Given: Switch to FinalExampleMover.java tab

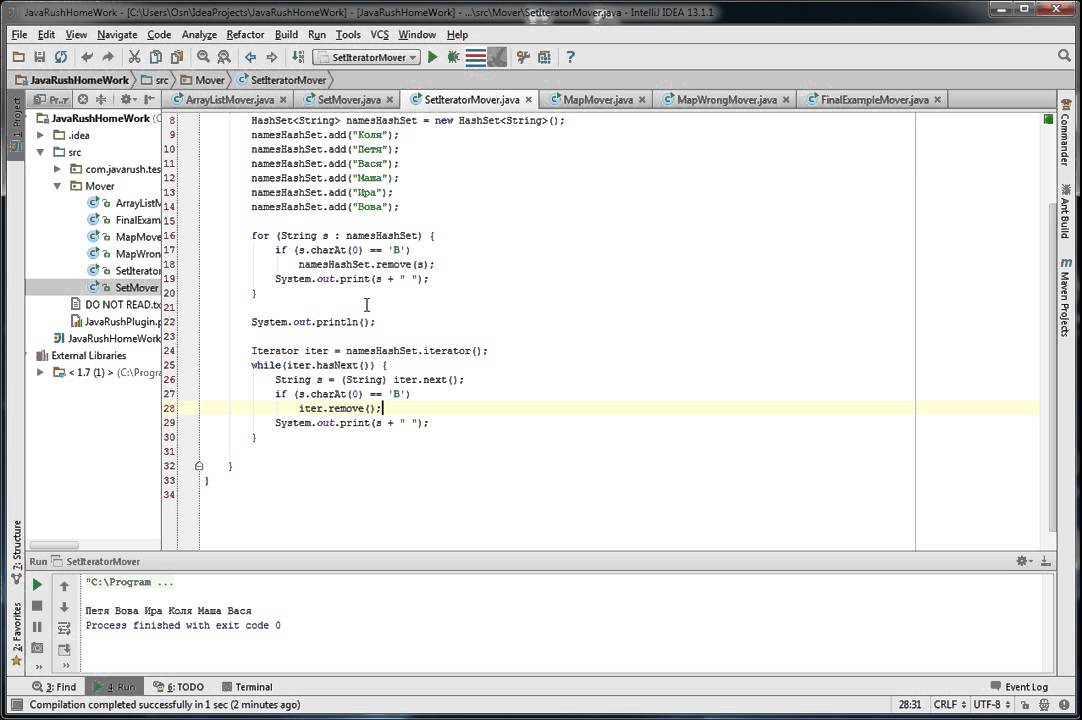Looking at the screenshot, I should (x=874, y=100).
